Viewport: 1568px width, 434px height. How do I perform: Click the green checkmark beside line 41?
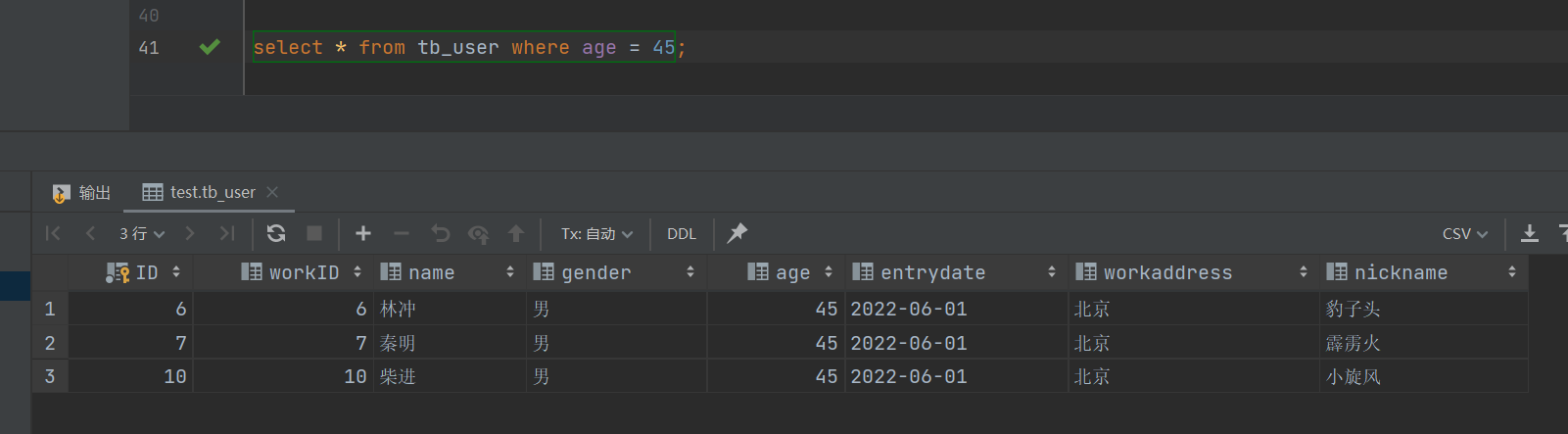(210, 47)
